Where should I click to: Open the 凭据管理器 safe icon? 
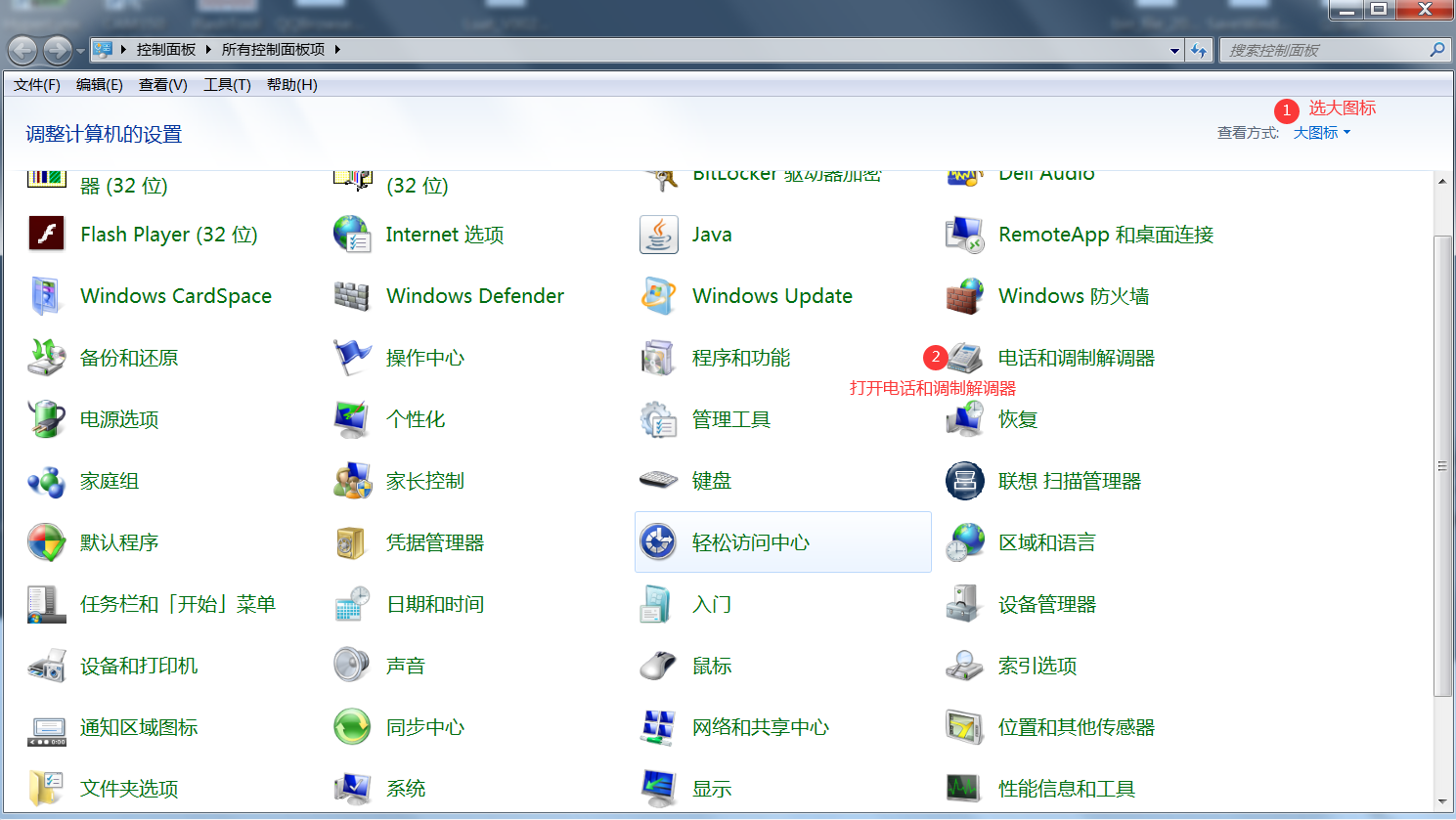point(352,542)
